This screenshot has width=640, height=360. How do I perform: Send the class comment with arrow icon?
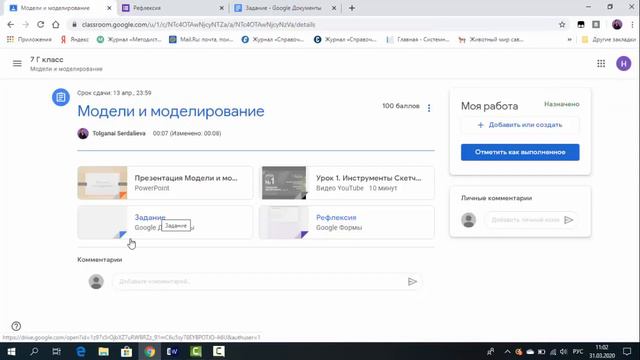tap(412, 282)
